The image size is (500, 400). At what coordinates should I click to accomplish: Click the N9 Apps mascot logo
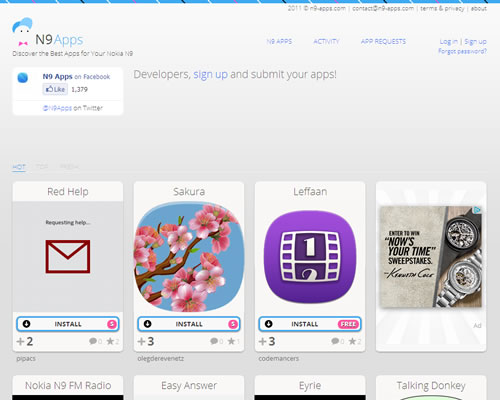coord(22,32)
